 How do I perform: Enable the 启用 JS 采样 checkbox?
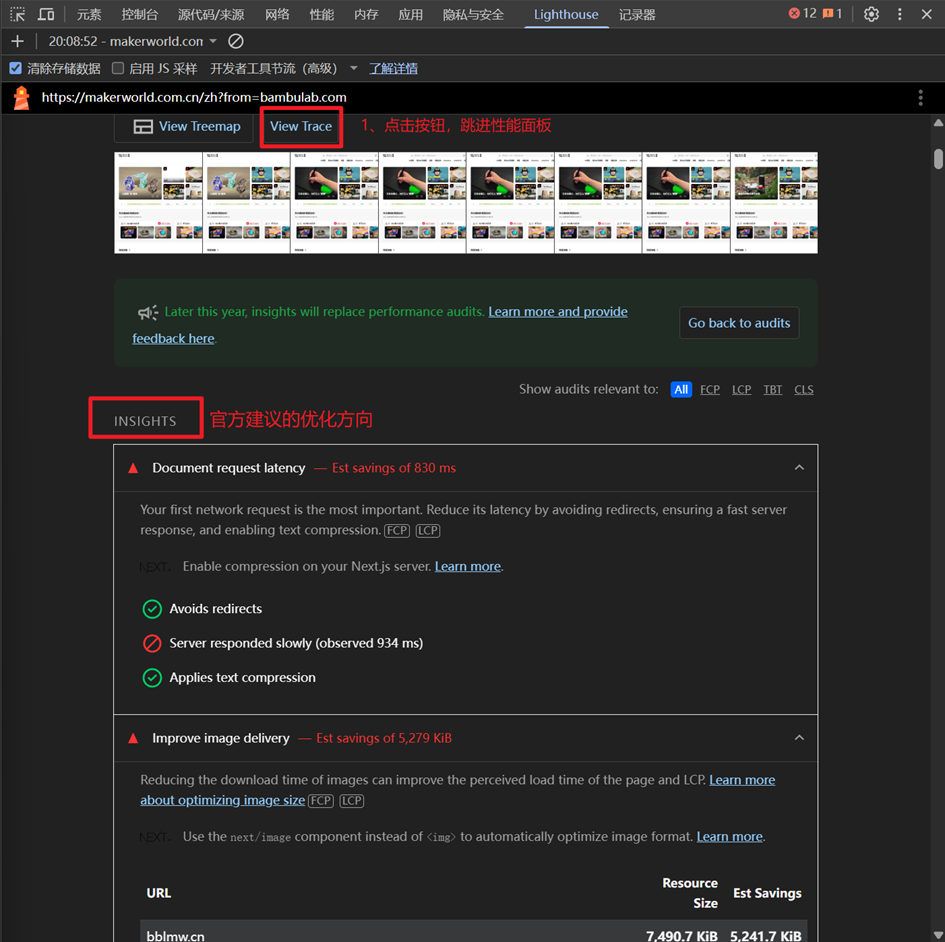[x=118, y=68]
